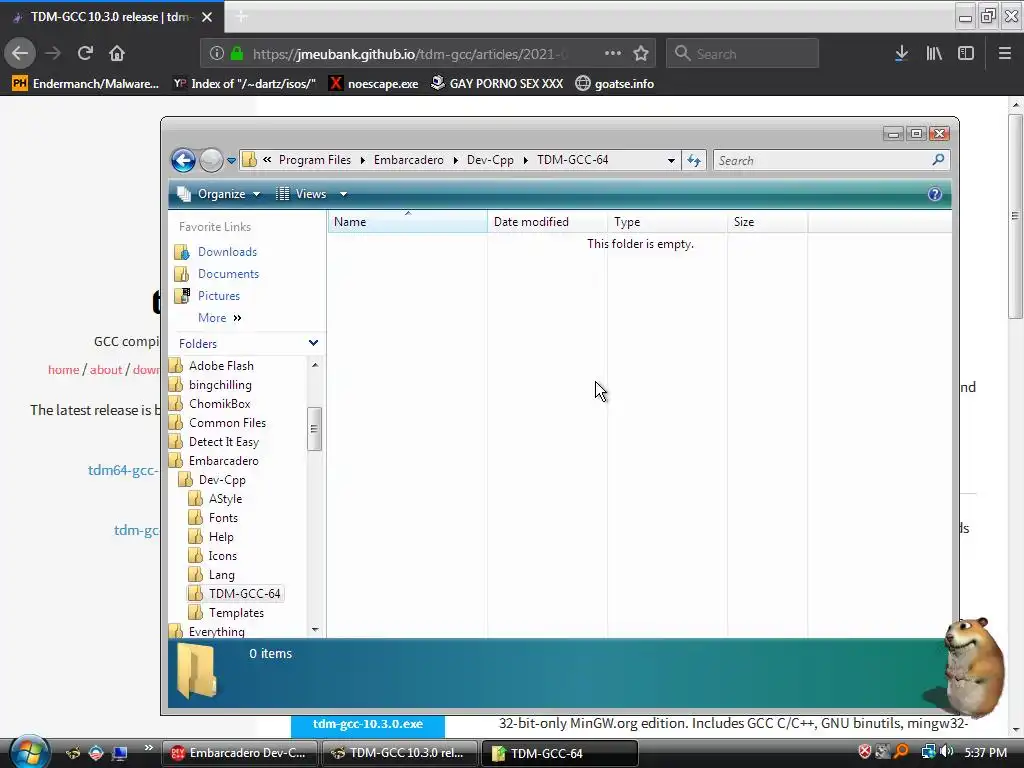Select Common Files folder in tree
Viewport: 1024px width, 768px height.
point(227,423)
